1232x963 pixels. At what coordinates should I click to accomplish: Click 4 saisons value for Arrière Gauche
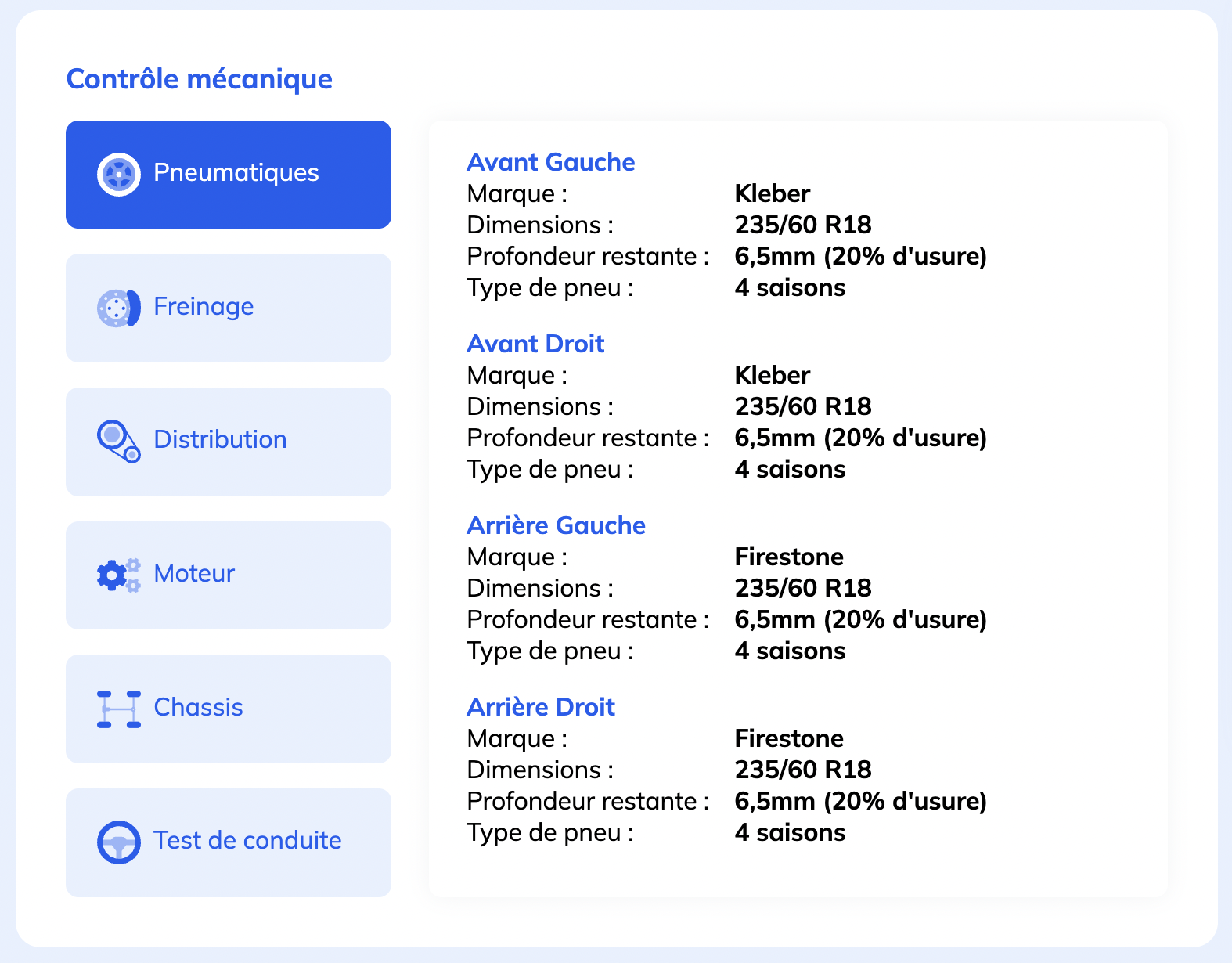[x=790, y=651]
